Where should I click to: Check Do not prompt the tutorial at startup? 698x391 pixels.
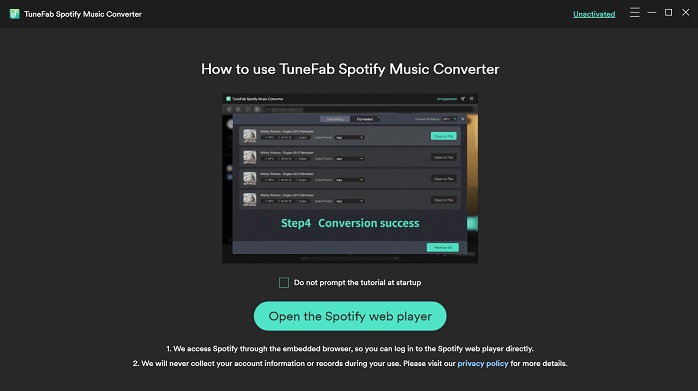[284, 282]
